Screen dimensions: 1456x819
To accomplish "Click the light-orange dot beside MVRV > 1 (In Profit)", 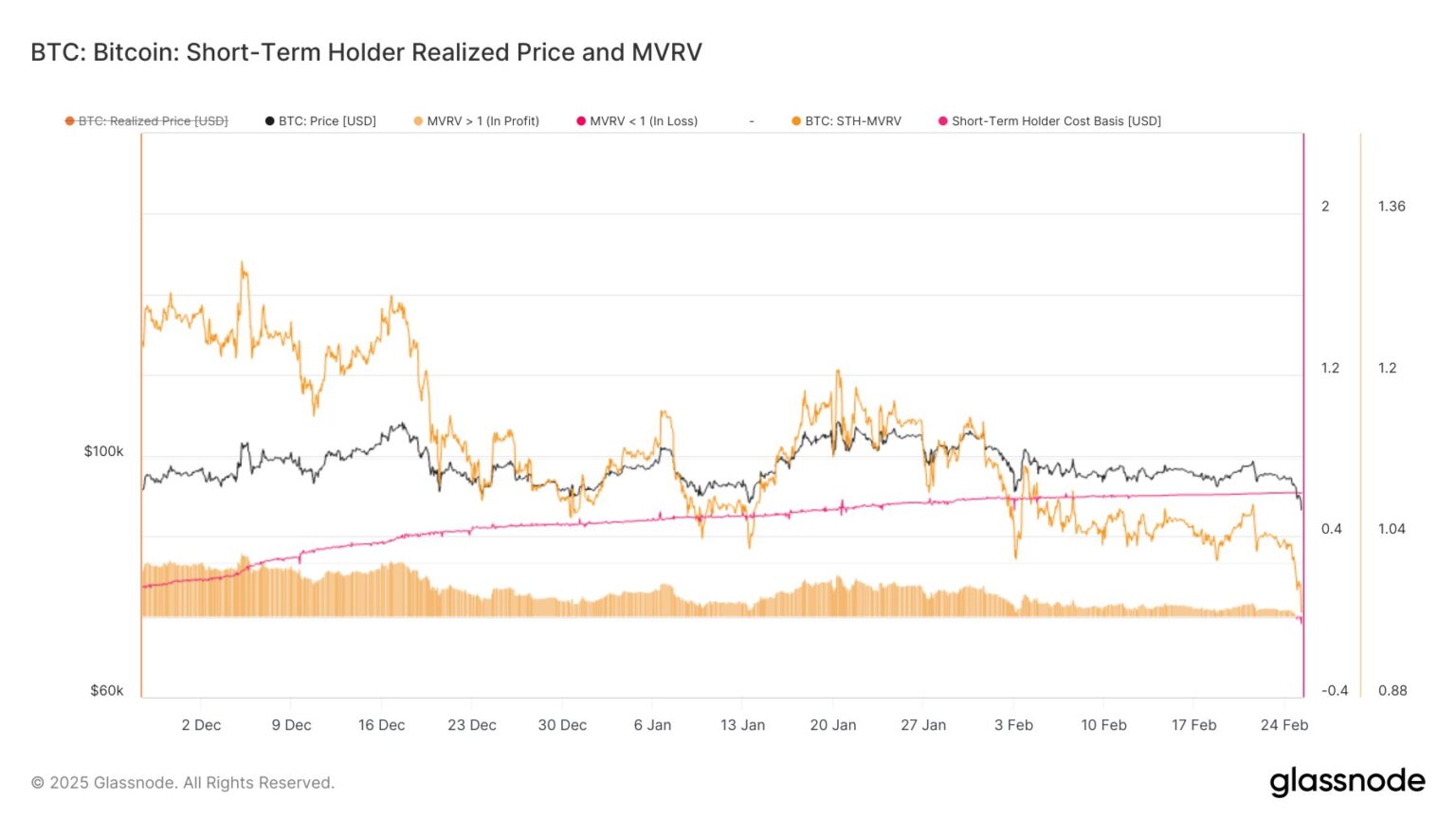I will (418, 121).
